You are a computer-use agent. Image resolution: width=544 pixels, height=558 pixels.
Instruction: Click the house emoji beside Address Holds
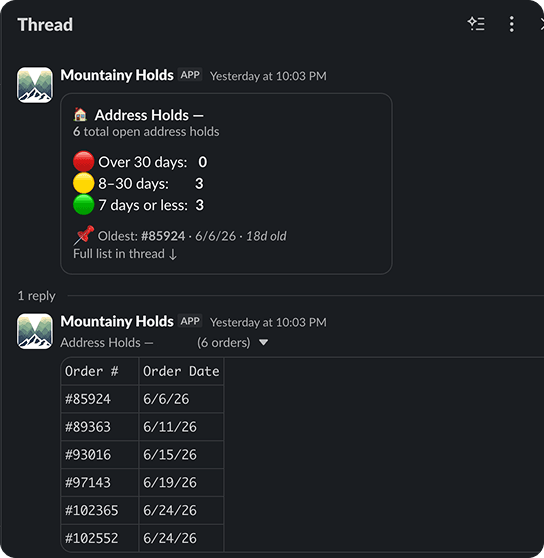[x=80, y=115]
